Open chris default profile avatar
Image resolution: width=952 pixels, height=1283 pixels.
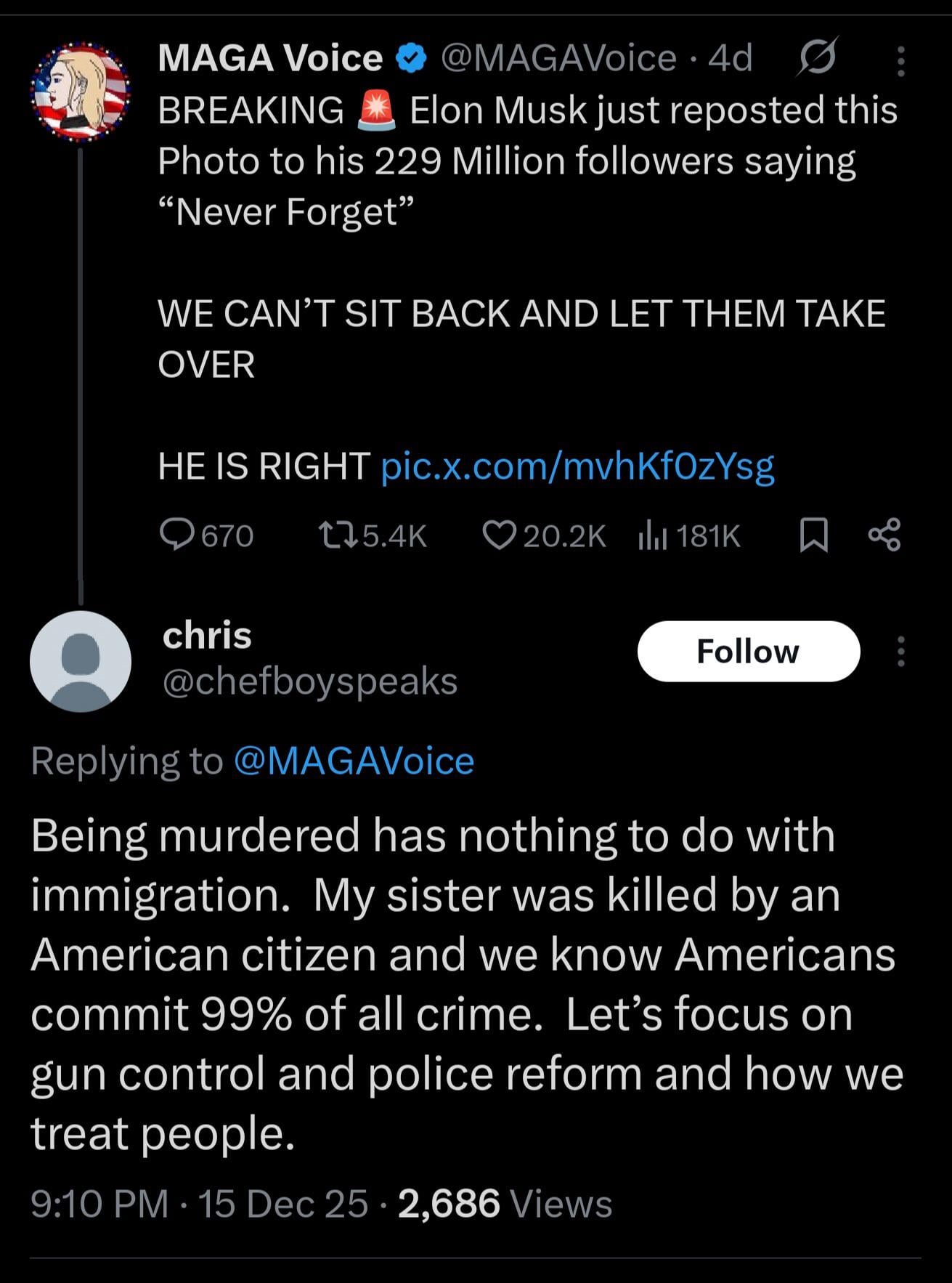point(80,661)
